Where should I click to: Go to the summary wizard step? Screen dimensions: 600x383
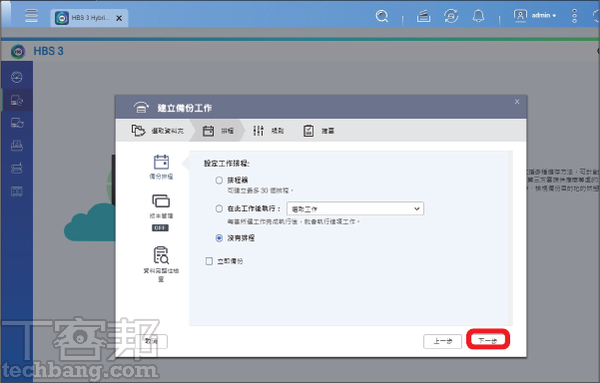point(318,131)
